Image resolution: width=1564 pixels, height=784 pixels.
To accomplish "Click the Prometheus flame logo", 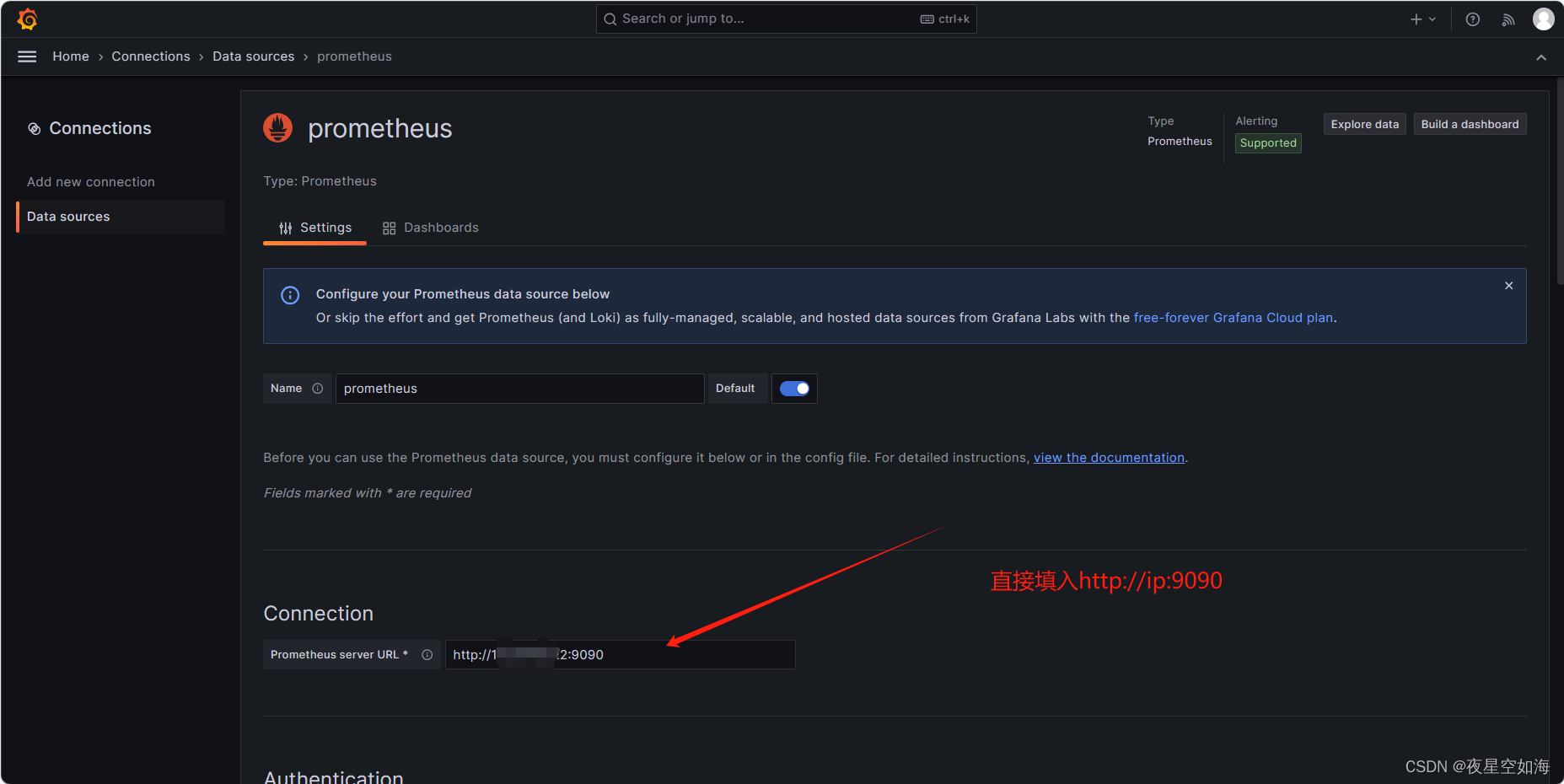I will (x=278, y=128).
